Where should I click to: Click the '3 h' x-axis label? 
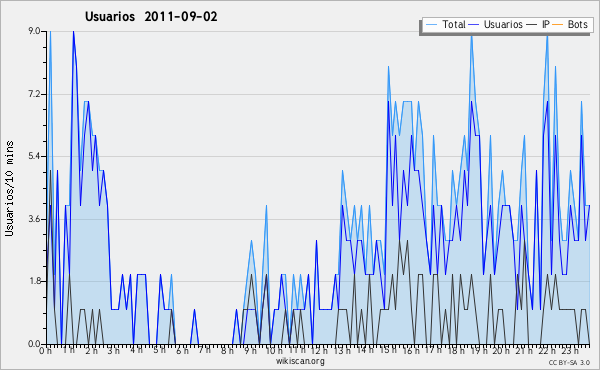point(114,350)
